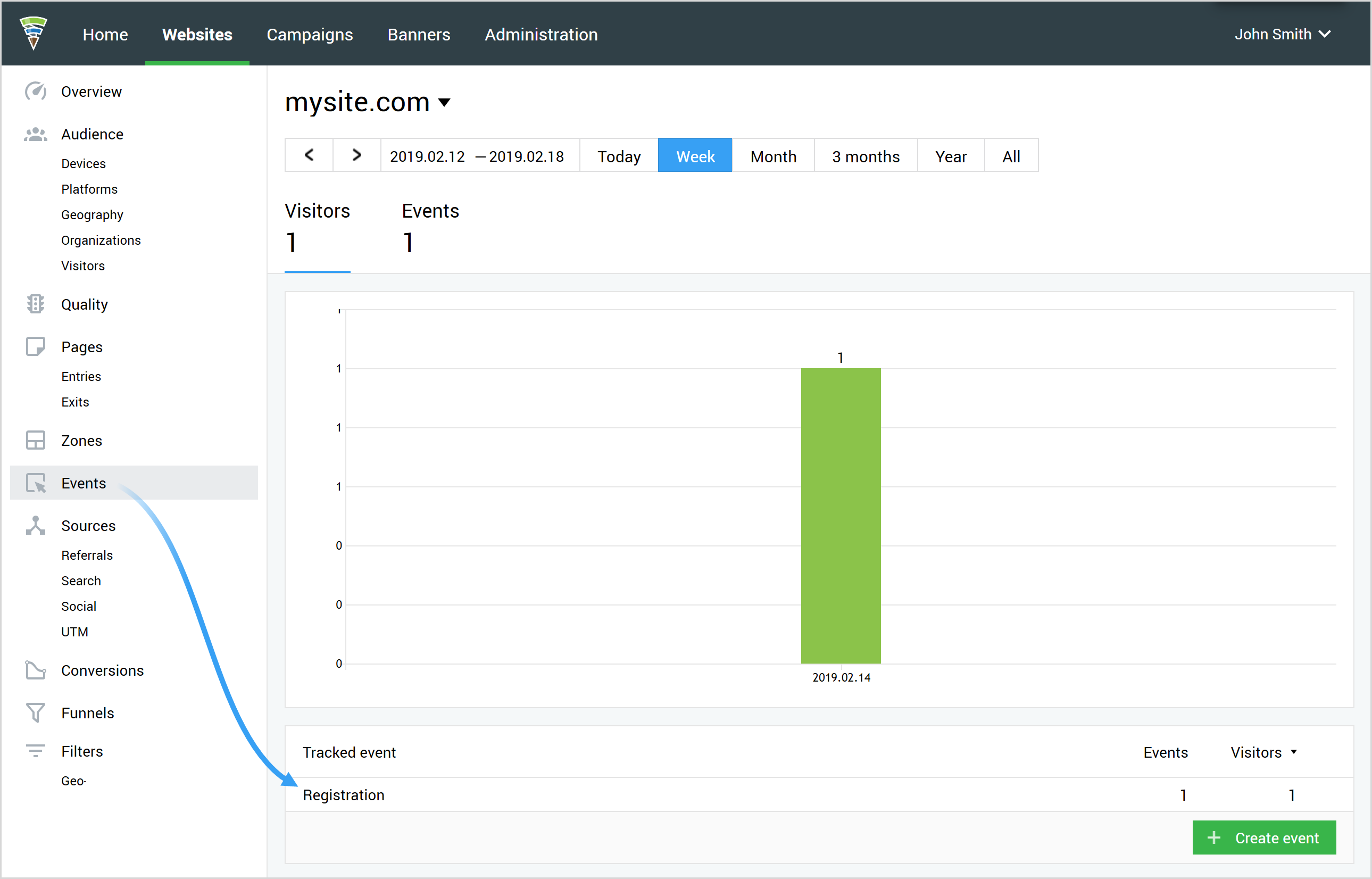Click the Conversions chart icon
1372x879 pixels.
coord(36,670)
